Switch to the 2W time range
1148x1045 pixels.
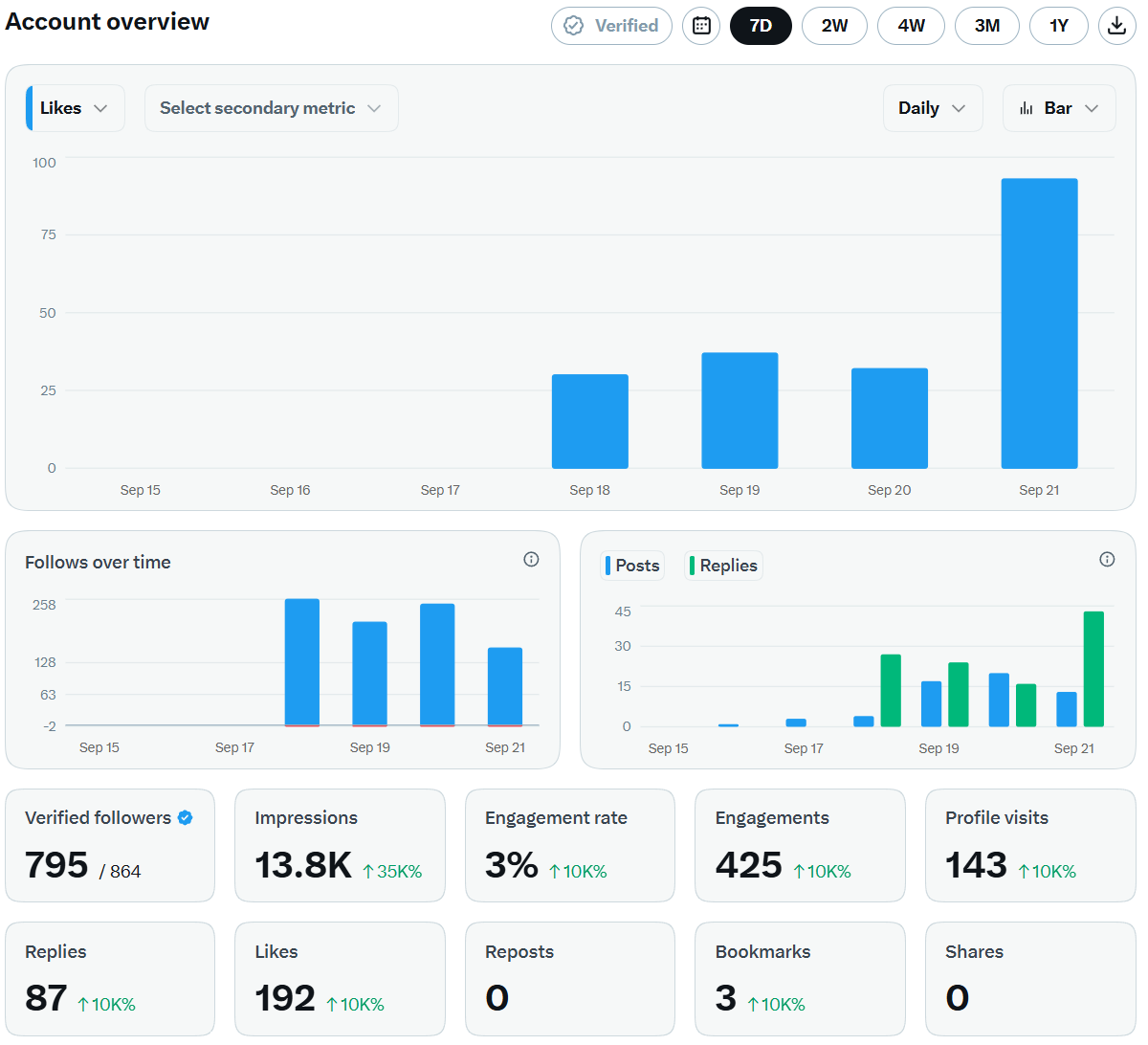click(x=834, y=26)
